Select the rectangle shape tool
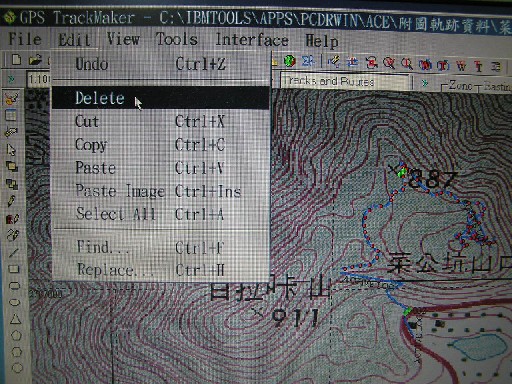Viewport: 512px width, 384px height. 14,269
